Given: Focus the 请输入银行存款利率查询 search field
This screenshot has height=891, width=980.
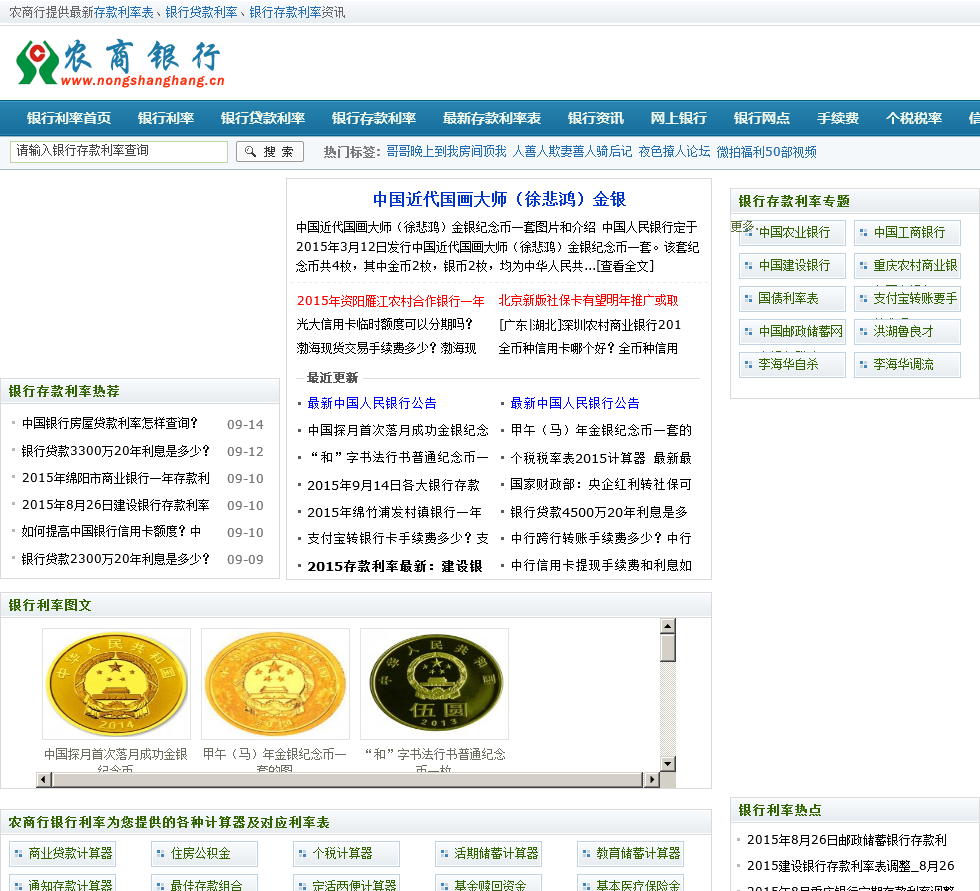Looking at the screenshot, I should (119, 151).
